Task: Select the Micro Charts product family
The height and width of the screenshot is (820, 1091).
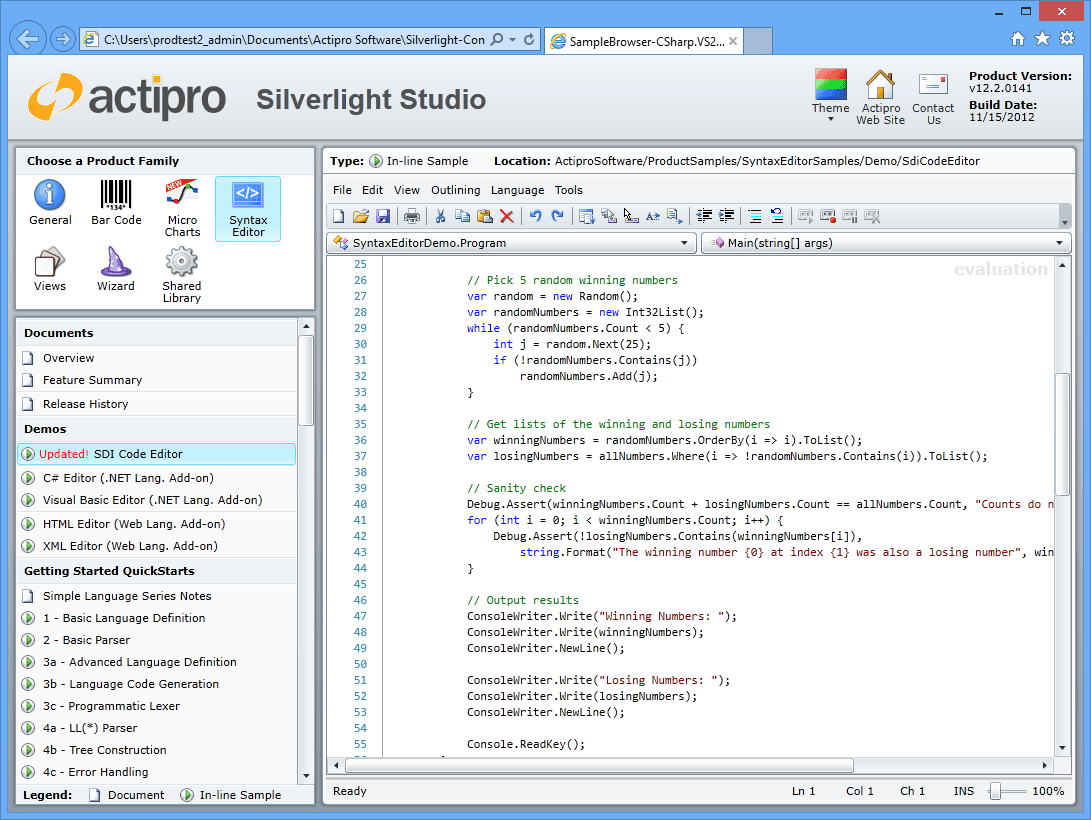Action: 182,209
